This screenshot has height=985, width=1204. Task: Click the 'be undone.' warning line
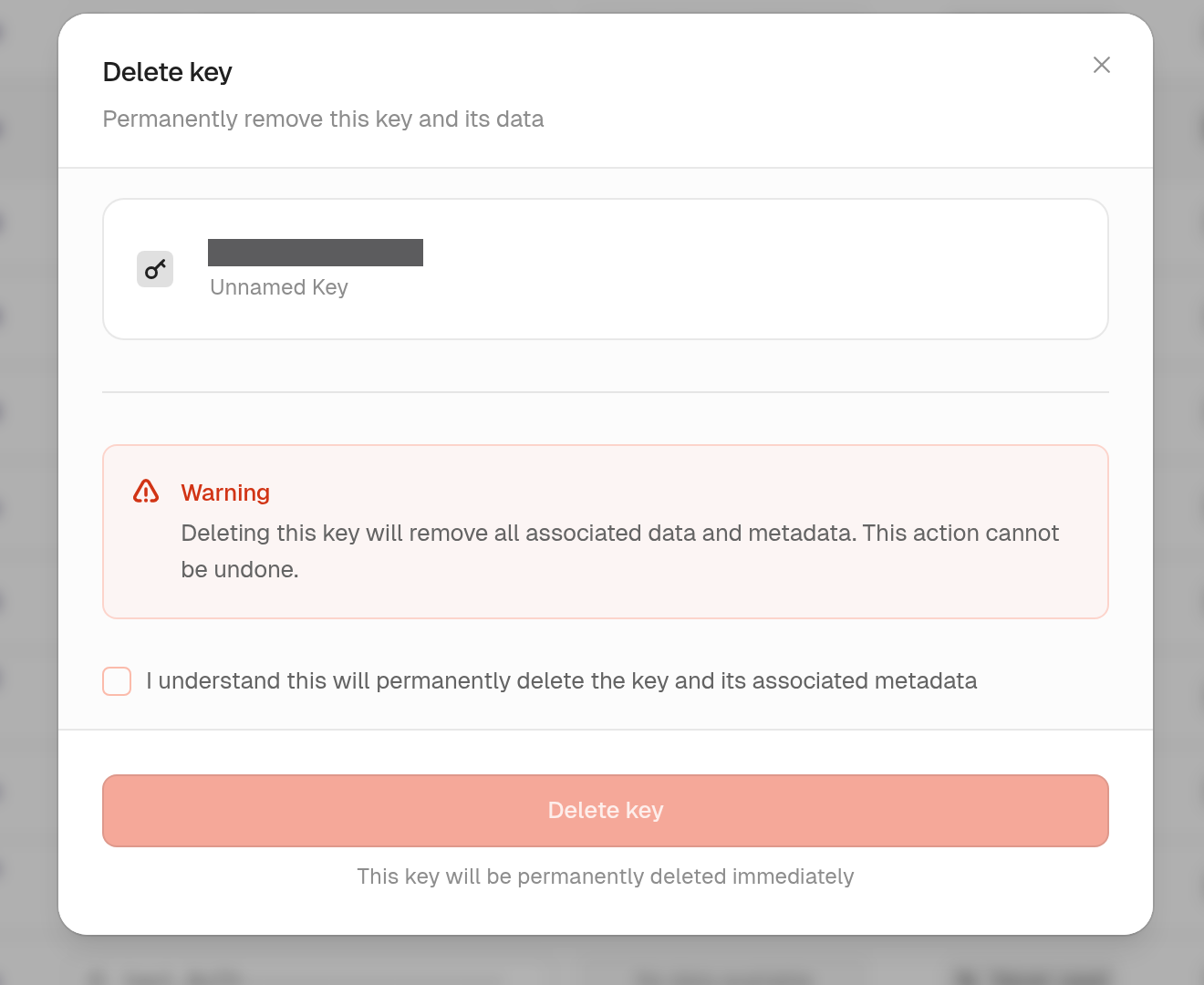(x=240, y=570)
